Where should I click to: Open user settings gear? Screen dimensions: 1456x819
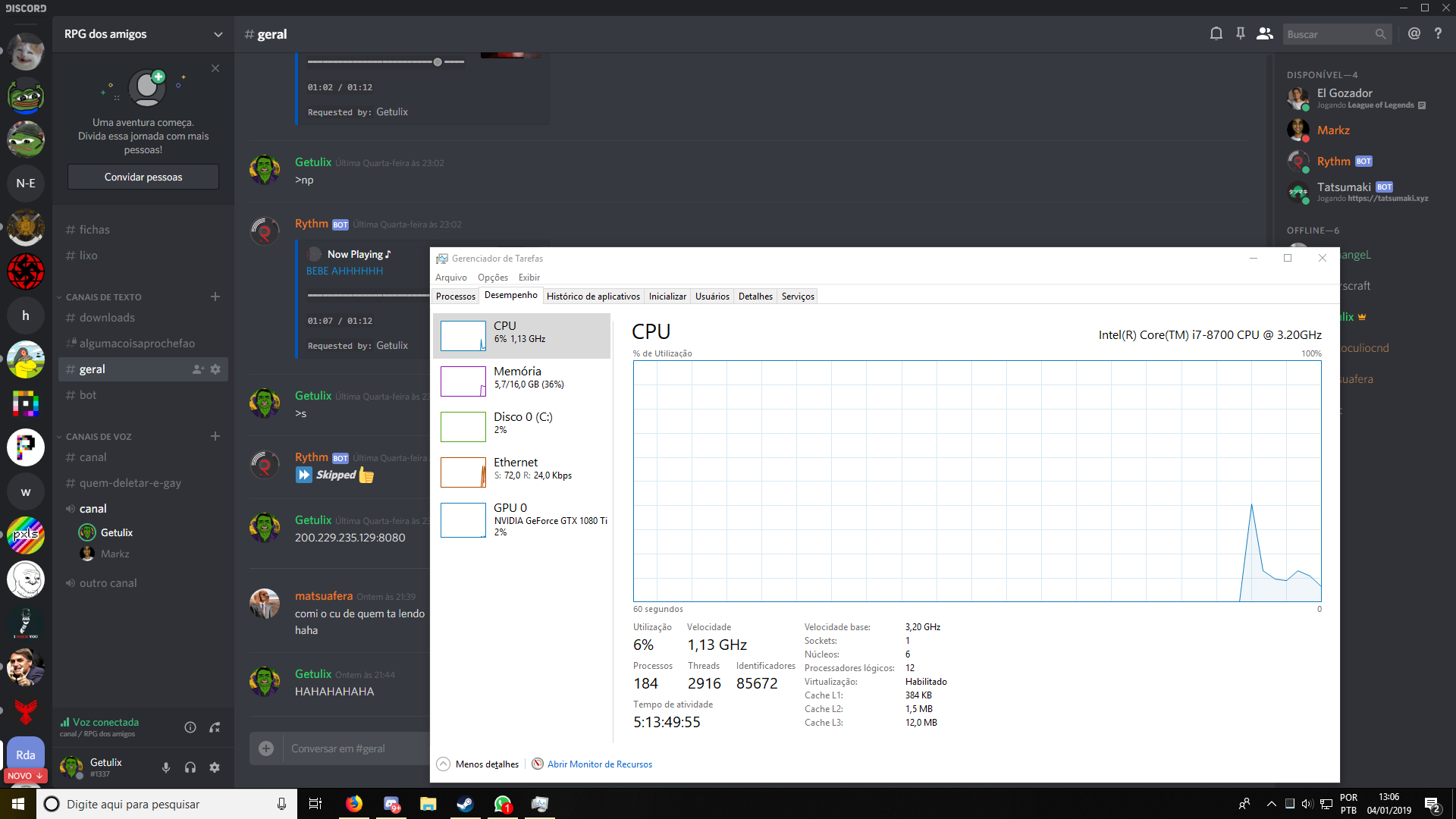[215, 767]
